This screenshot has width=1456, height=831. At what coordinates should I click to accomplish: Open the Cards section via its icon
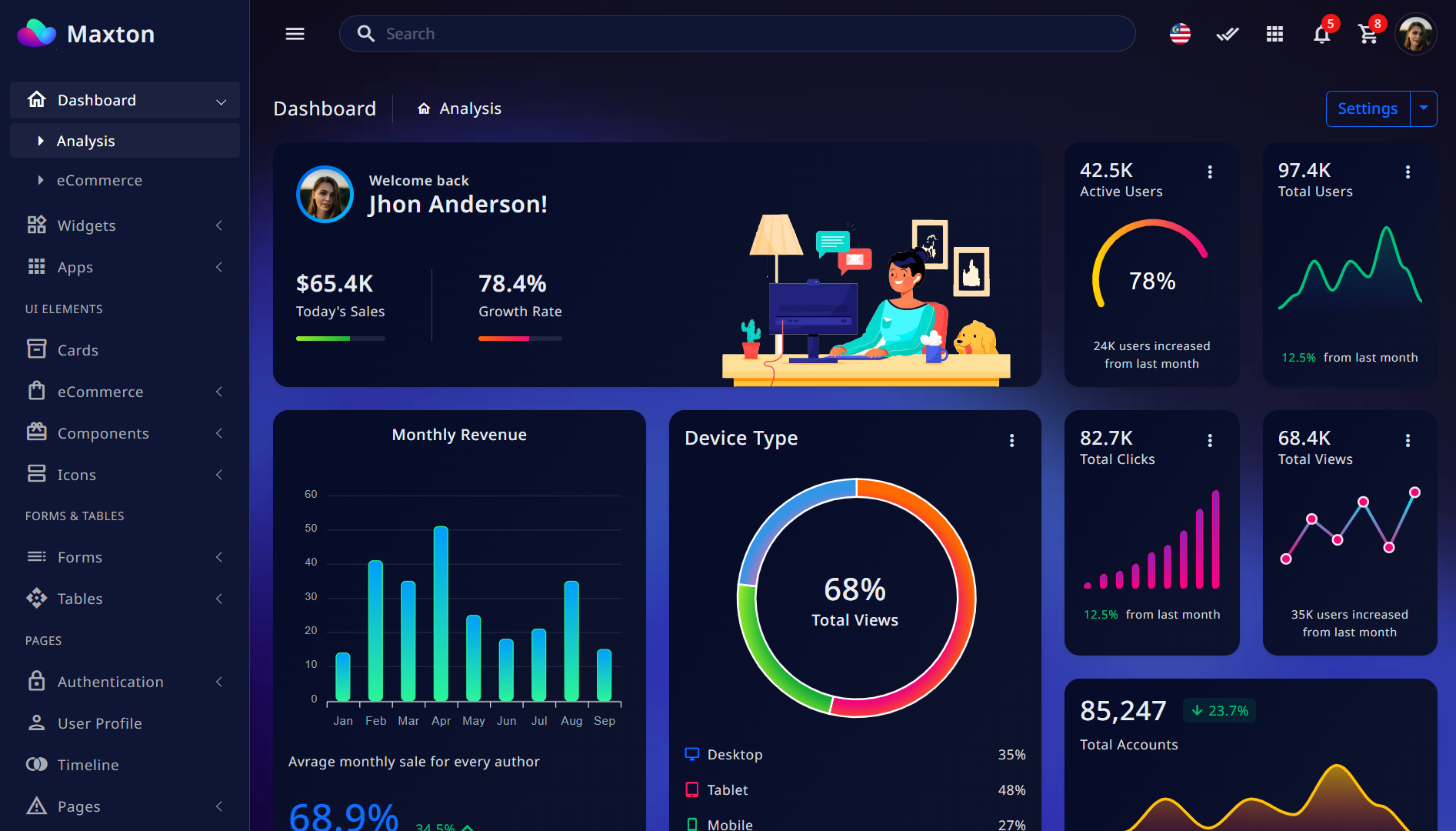click(36, 349)
